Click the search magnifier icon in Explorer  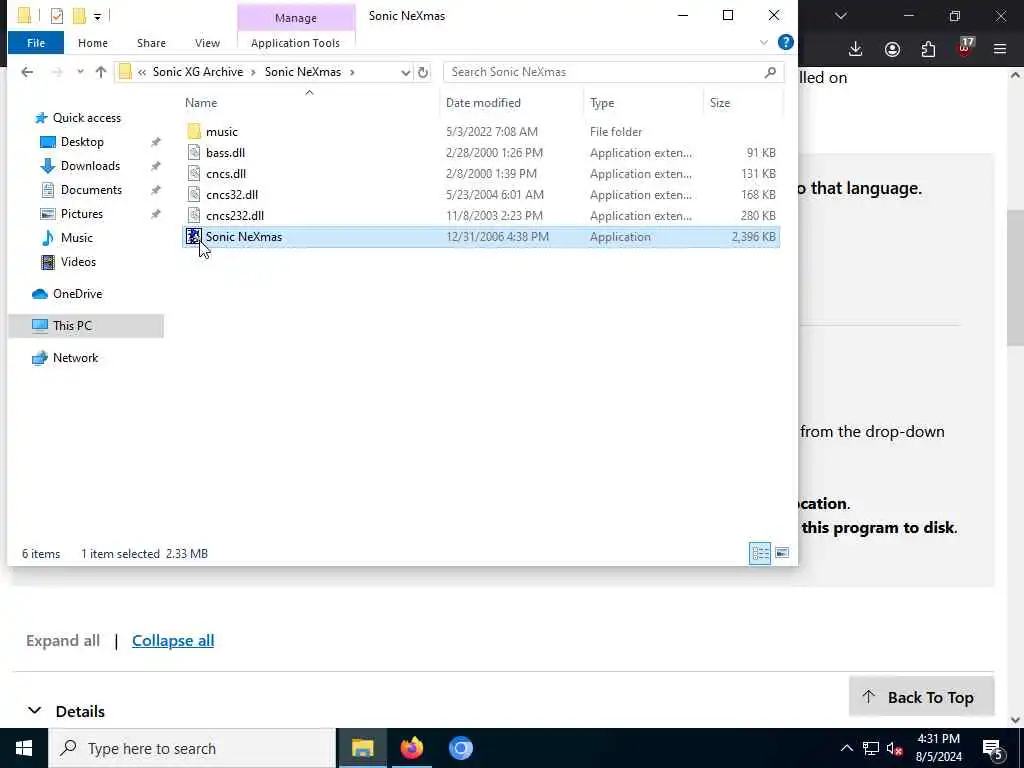pos(770,72)
